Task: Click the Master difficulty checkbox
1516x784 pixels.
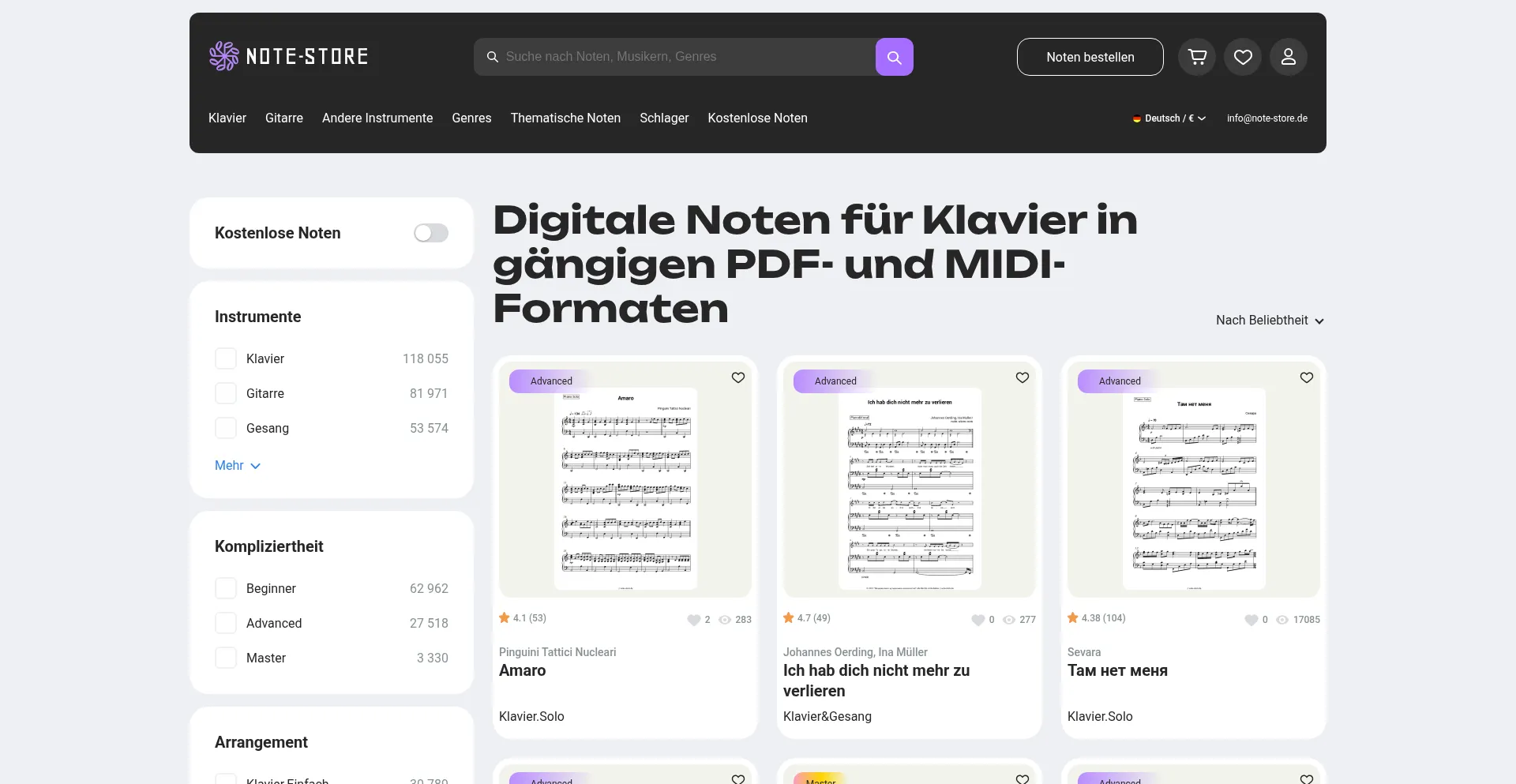Action: coord(226,657)
